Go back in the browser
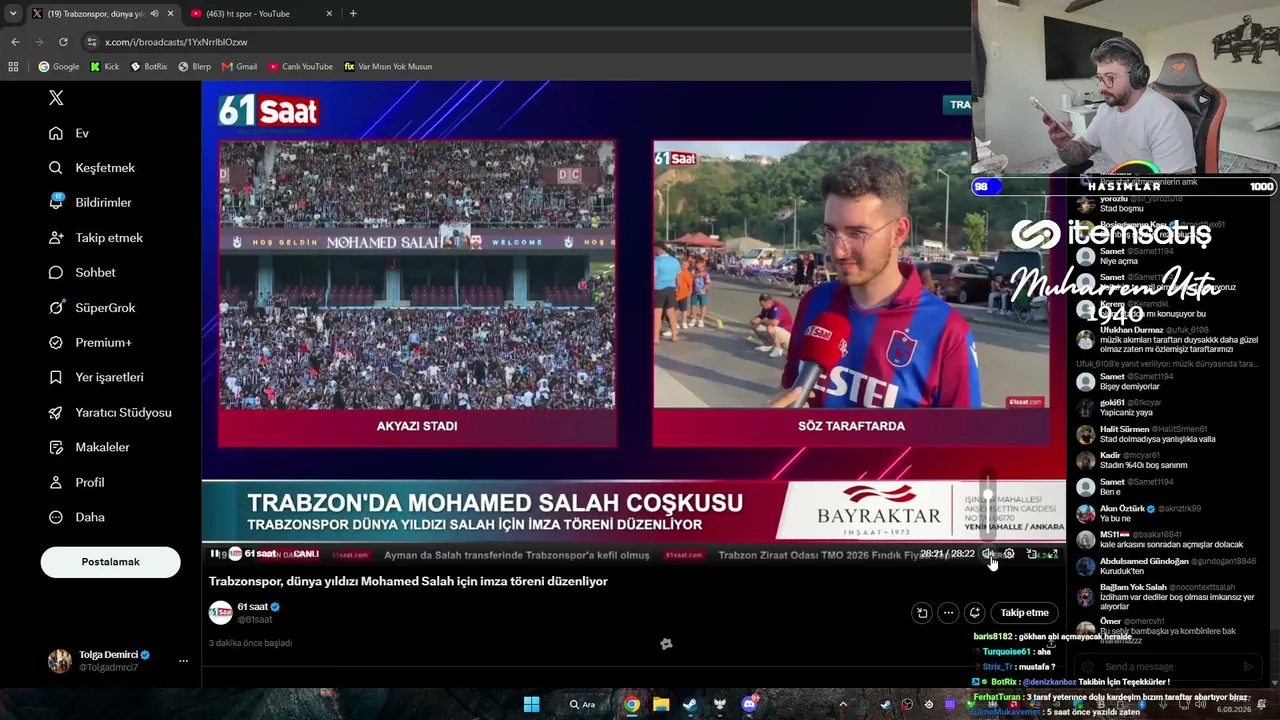 15,42
